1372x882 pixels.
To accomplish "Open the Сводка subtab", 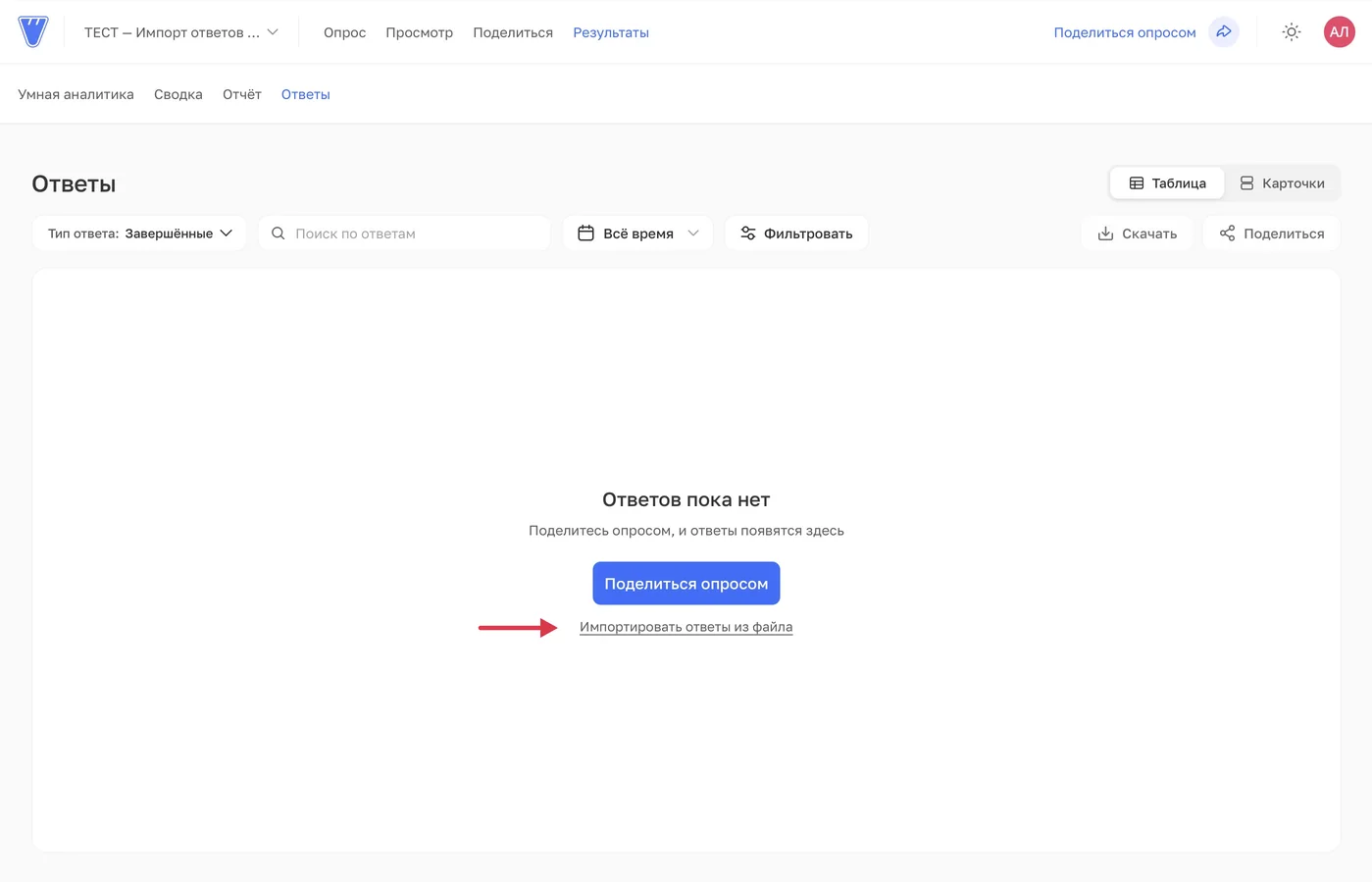I will tap(178, 94).
